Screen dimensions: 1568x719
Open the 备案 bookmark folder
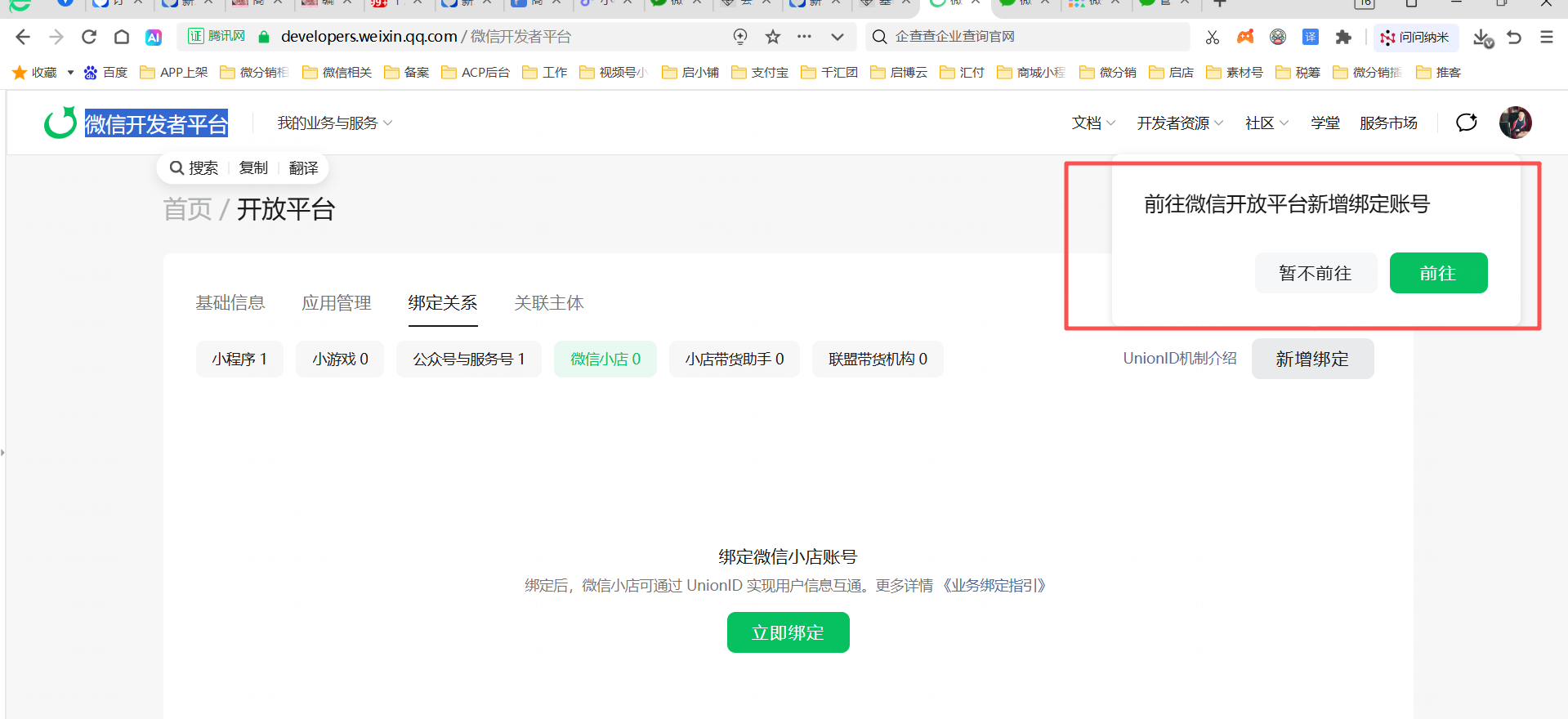point(407,73)
